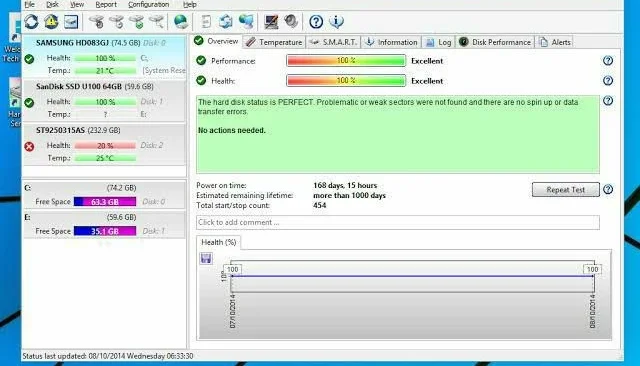640x366 pixels.
Task: Open the Disk menu
Action: click(x=52, y=4)
